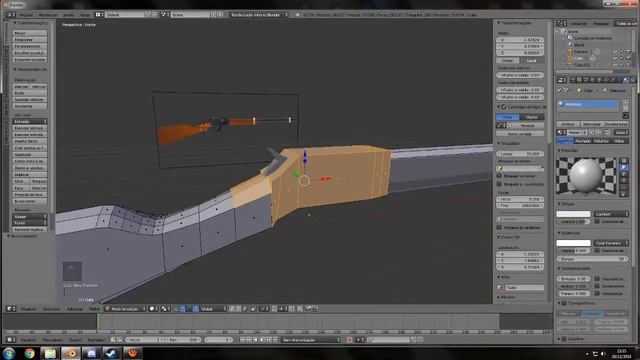Toggle the 3D manipulator widget icon

coord(177,309)
